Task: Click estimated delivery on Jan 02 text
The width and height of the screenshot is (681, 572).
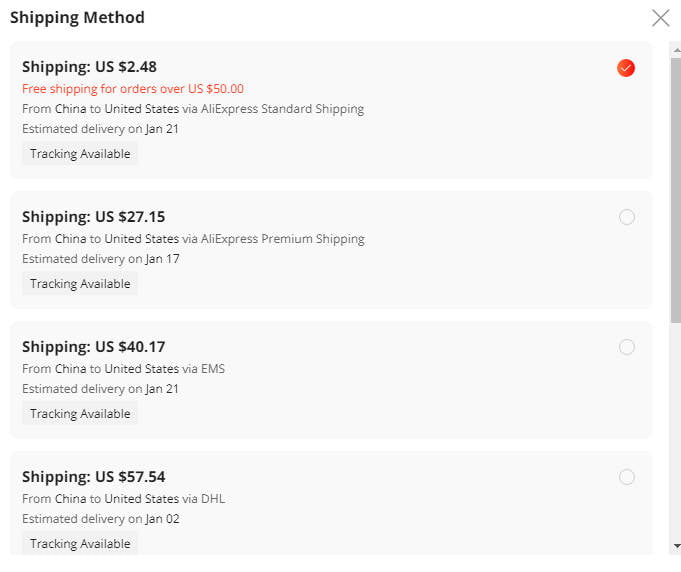Action: click(x=100, y=519)
